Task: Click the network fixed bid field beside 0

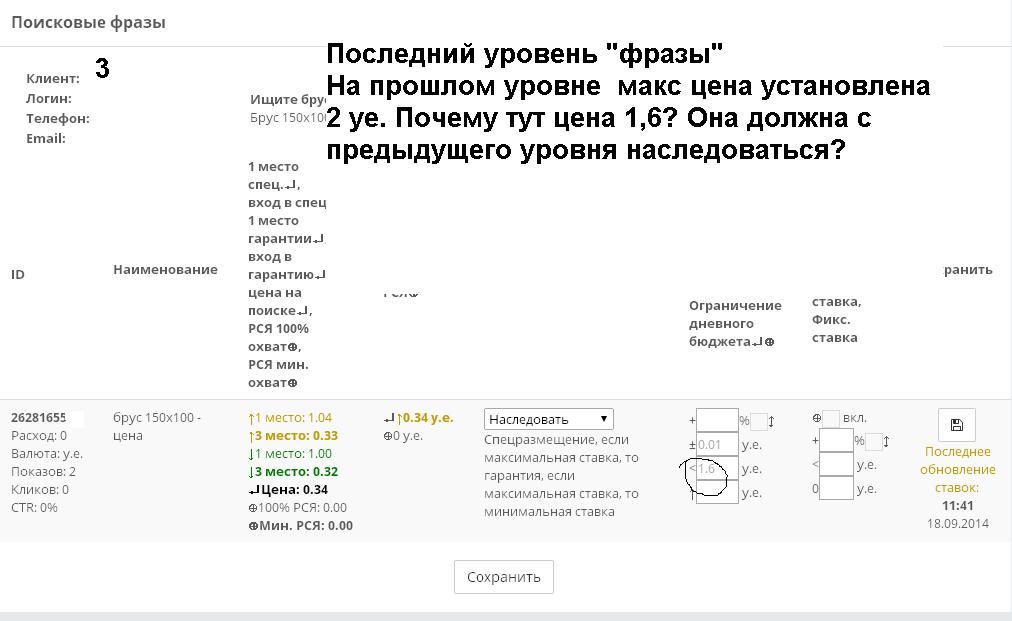Action: pos(835,488)
